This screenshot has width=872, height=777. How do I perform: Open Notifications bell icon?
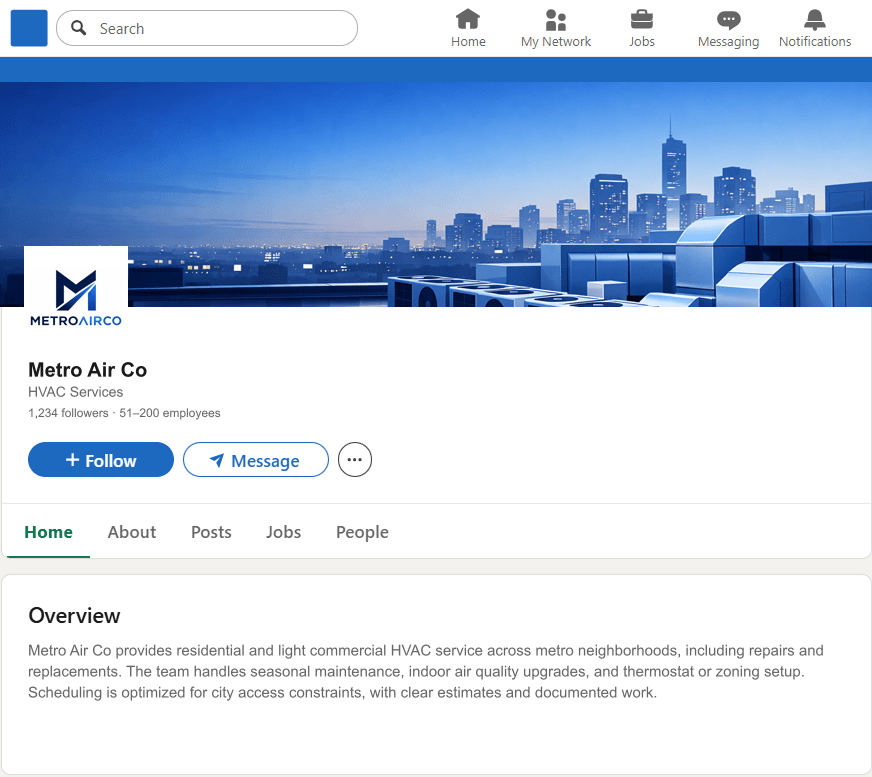tap(815, 20)
